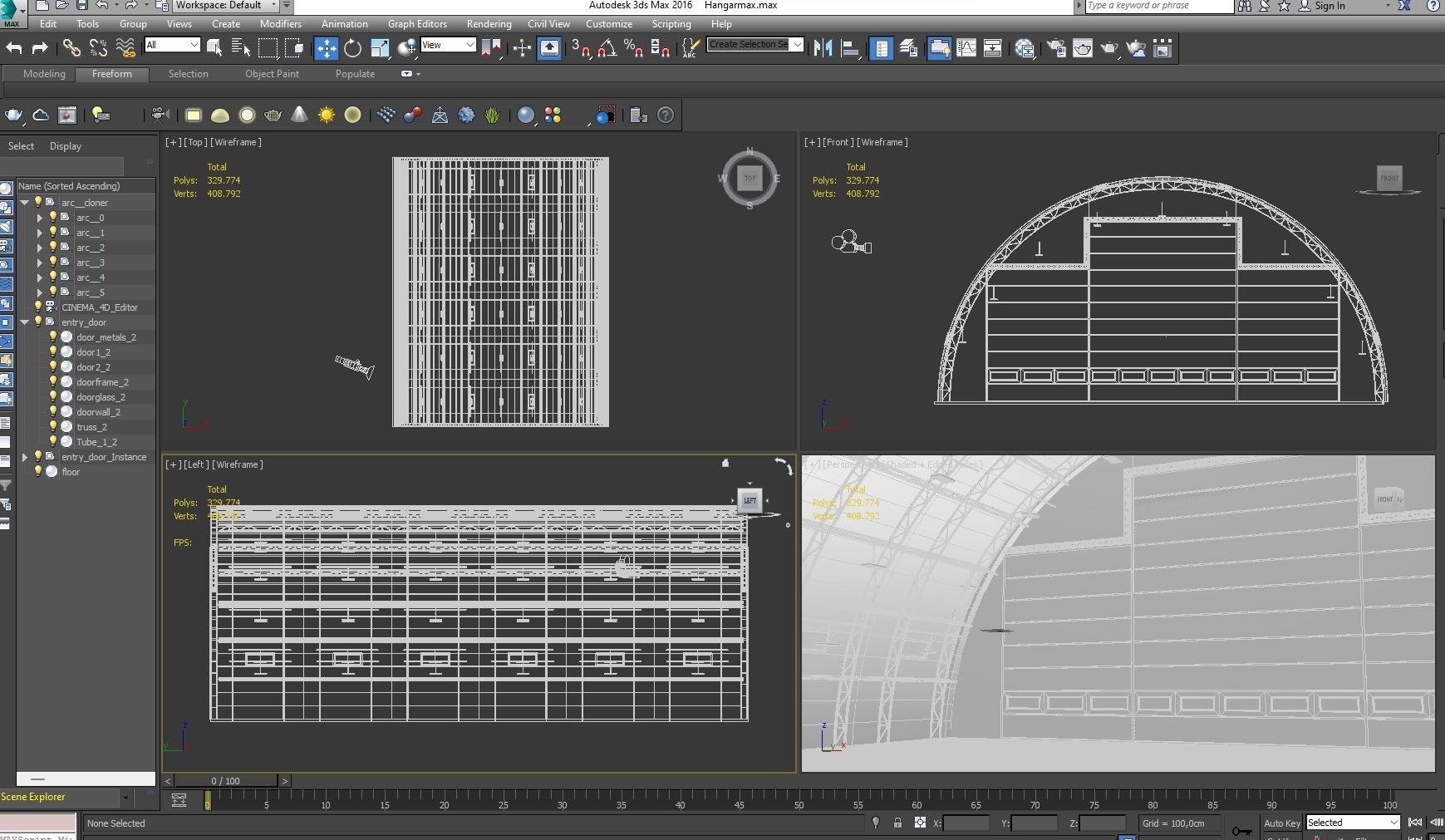Click the Select and Link chain icon
The height and width of the screenshot is (840, 1445).
coord(71,48)
